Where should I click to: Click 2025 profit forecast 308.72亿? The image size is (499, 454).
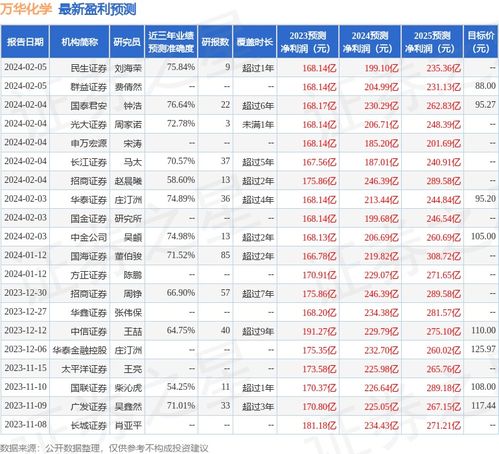point(444,256)
